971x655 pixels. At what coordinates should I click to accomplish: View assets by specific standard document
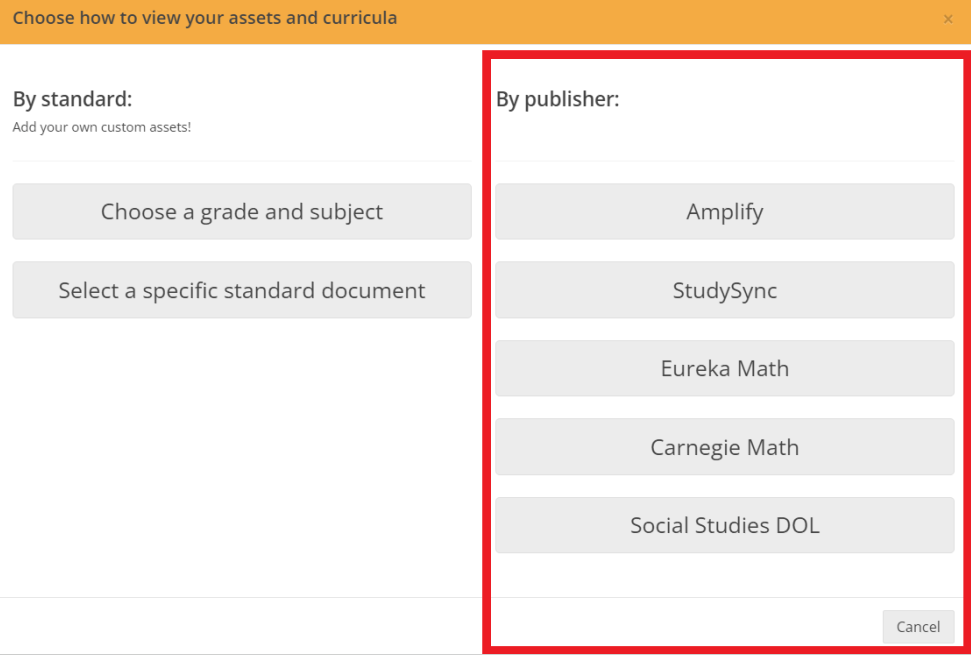242,290
